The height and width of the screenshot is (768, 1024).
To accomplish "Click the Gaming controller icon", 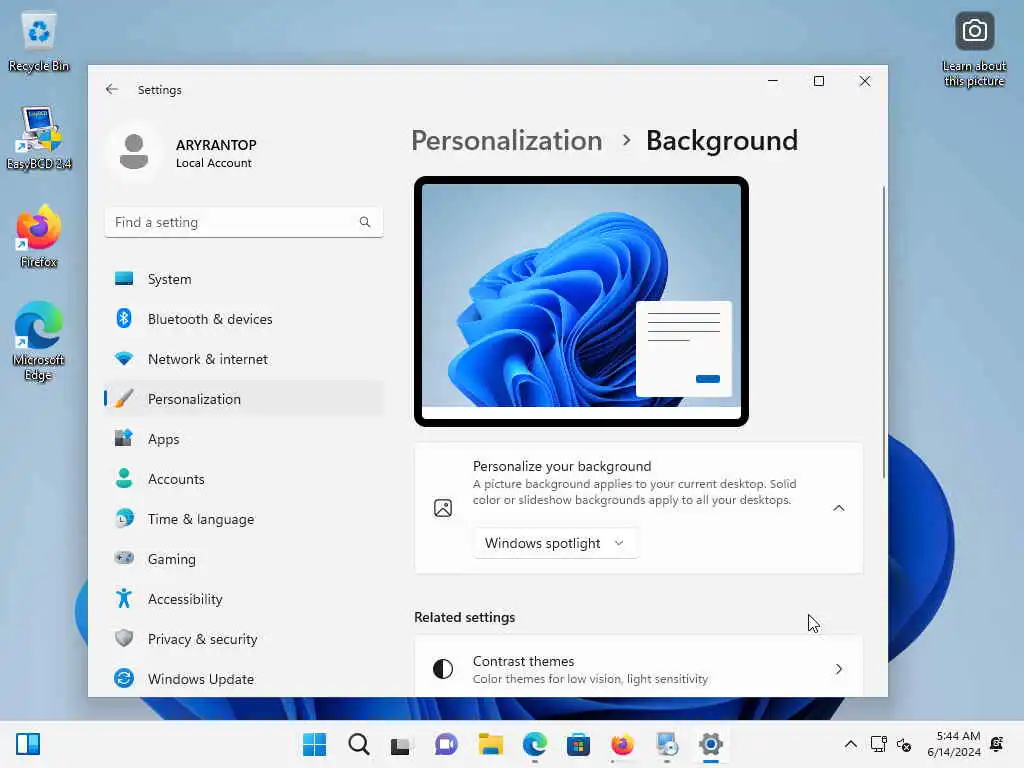I will 124,558.
